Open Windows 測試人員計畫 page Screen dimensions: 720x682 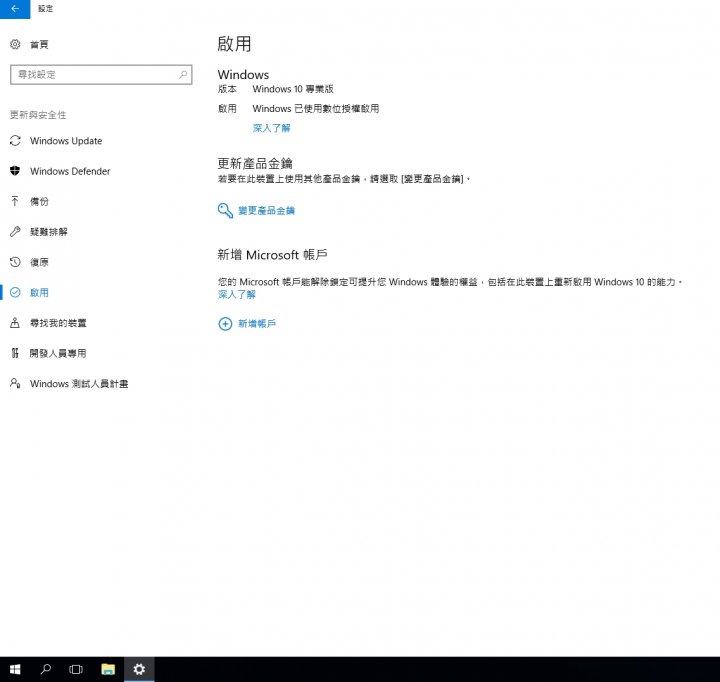click(x=79, y=383)
